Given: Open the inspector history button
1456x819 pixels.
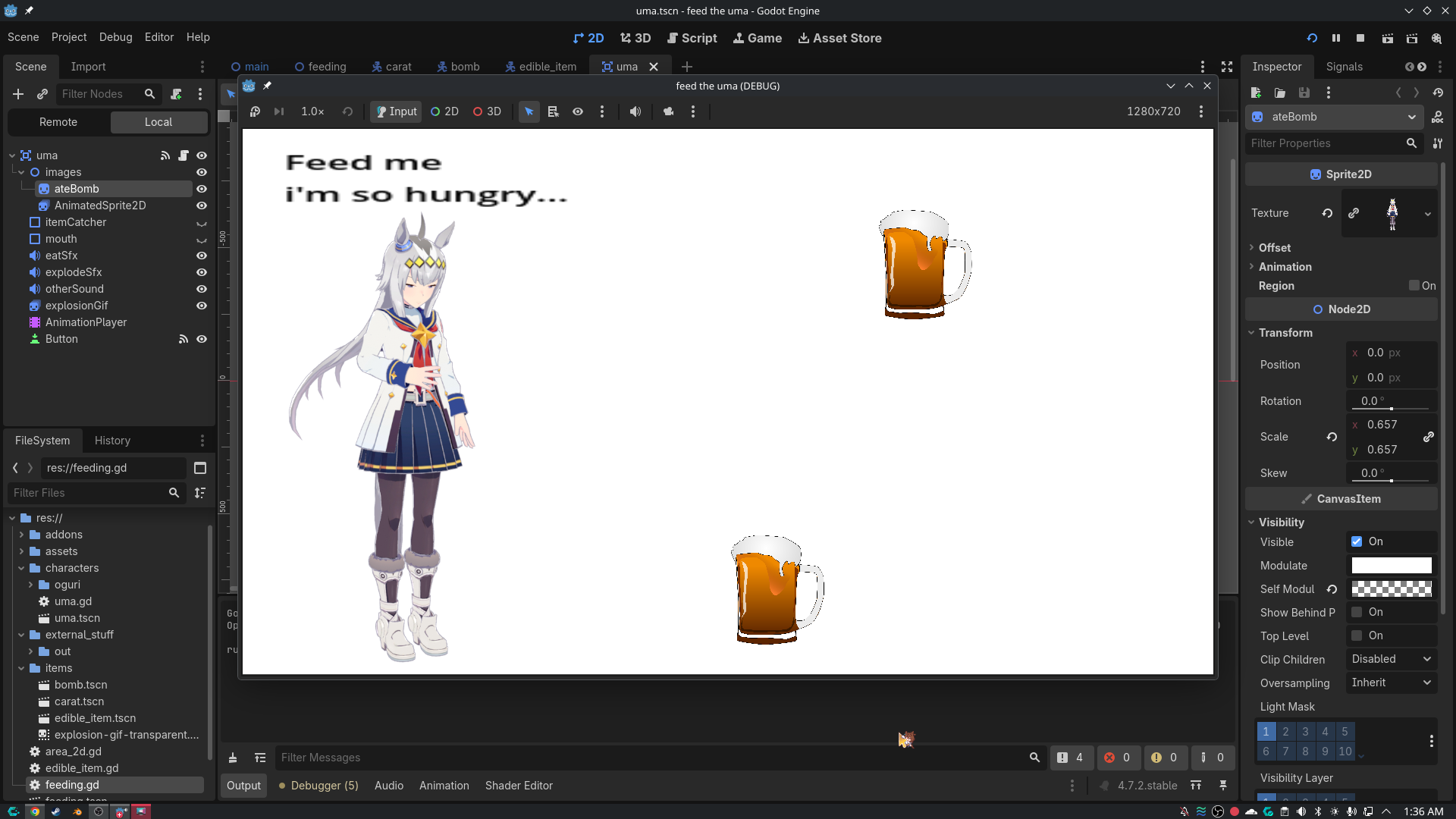Looking at the screenshot, I should (1438, 93).
